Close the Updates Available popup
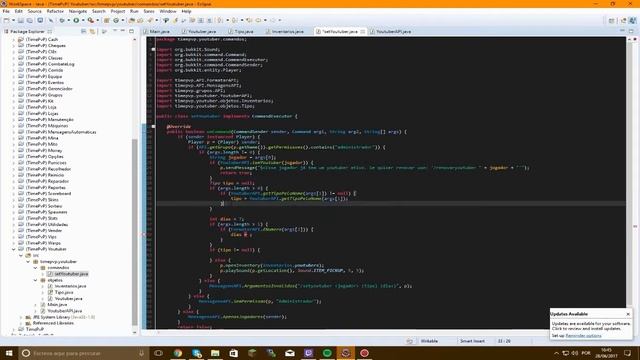Screen dimensions: 640x360 point(628,314)
